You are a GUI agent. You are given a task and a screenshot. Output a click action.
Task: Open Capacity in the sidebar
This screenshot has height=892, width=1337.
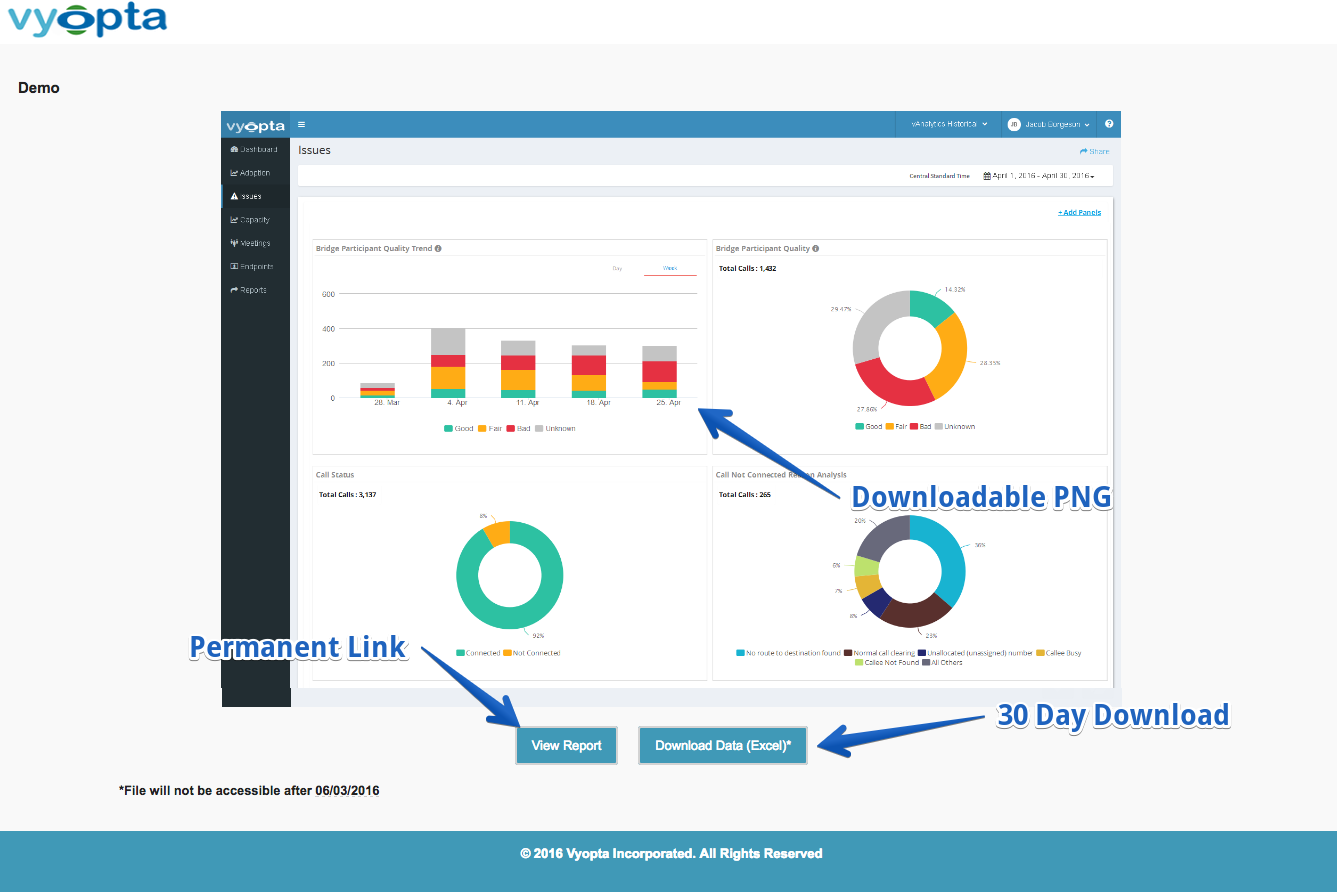coord(250,220)
